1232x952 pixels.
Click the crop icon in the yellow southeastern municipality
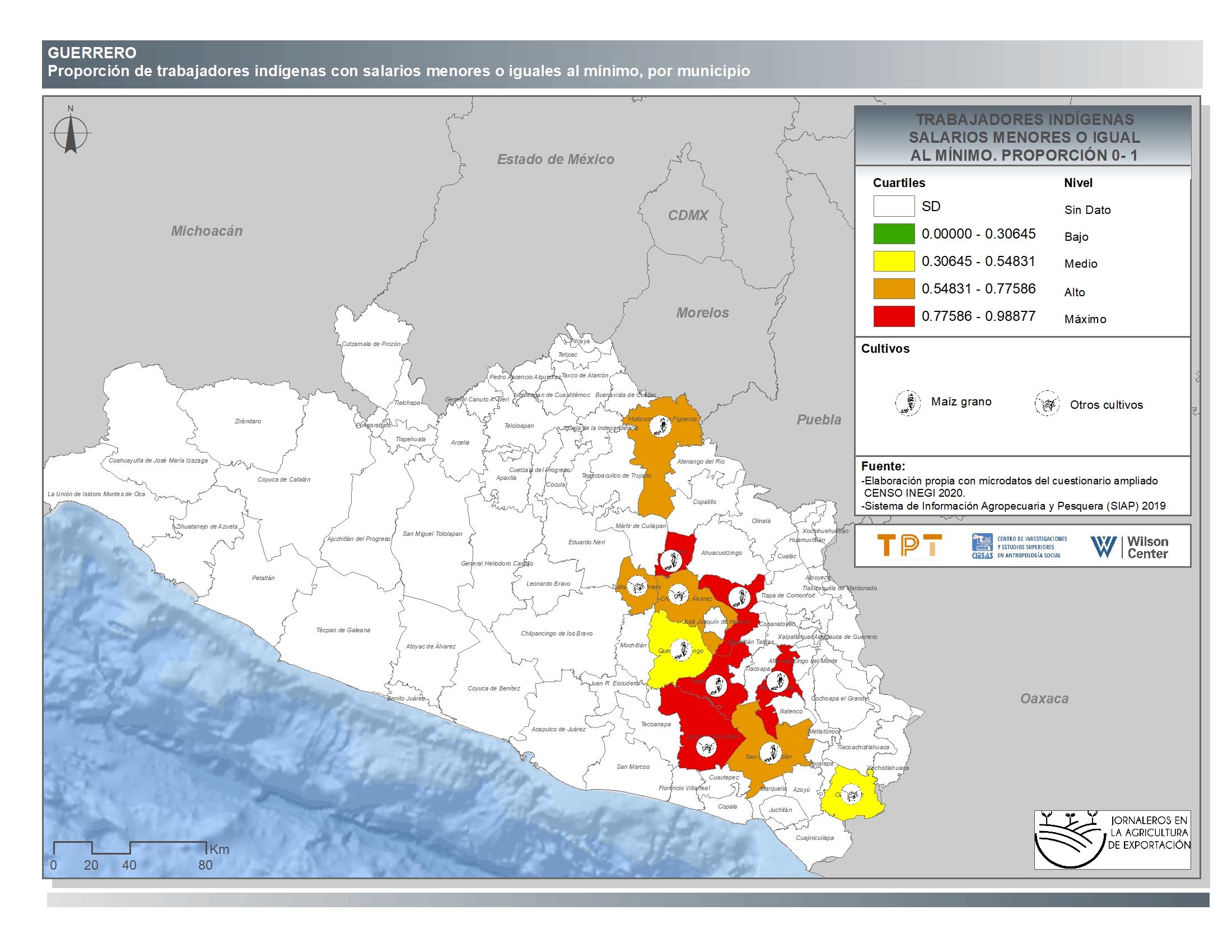pyautogui.click(x=851, y=794)
